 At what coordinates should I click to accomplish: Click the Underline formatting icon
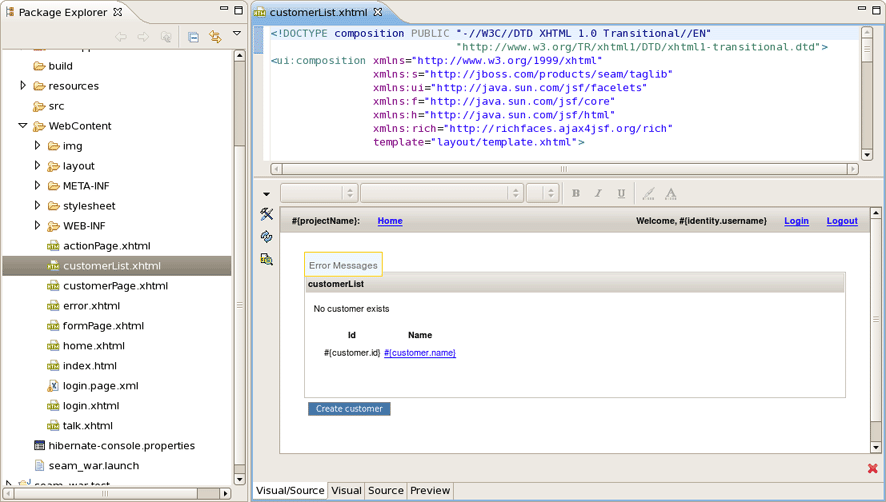[x=621, y=193]
